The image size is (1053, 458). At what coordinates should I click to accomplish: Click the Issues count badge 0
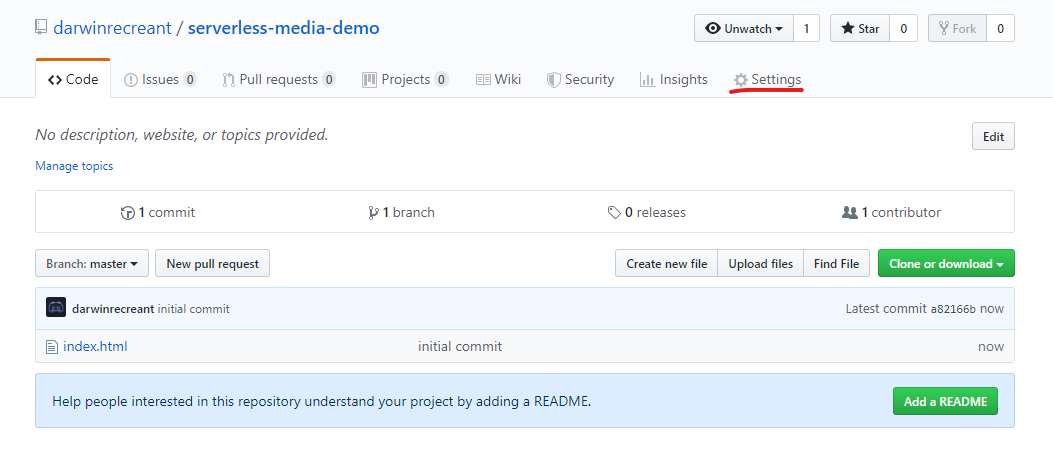pyautogui.click(x=190, y=79)
